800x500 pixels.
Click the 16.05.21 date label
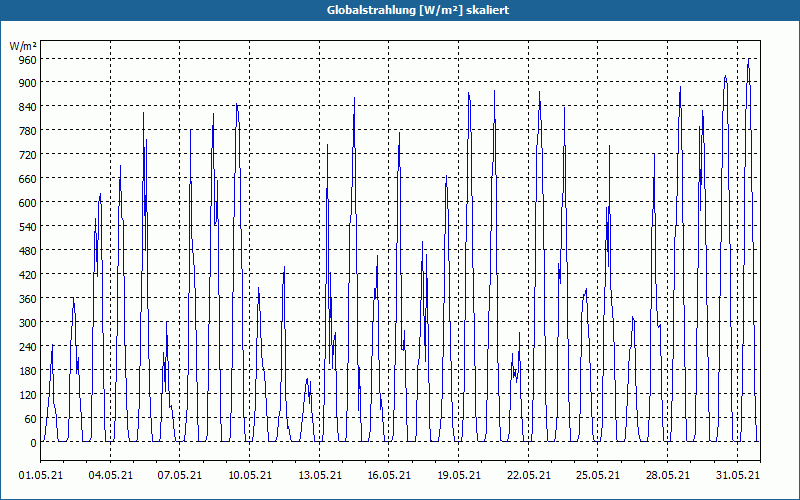(x=389, y=476)
